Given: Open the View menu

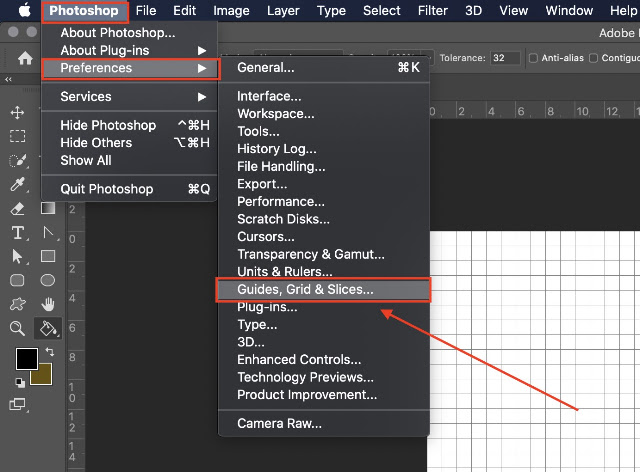Looking at the screenshot, I should (x=513, y=11).
